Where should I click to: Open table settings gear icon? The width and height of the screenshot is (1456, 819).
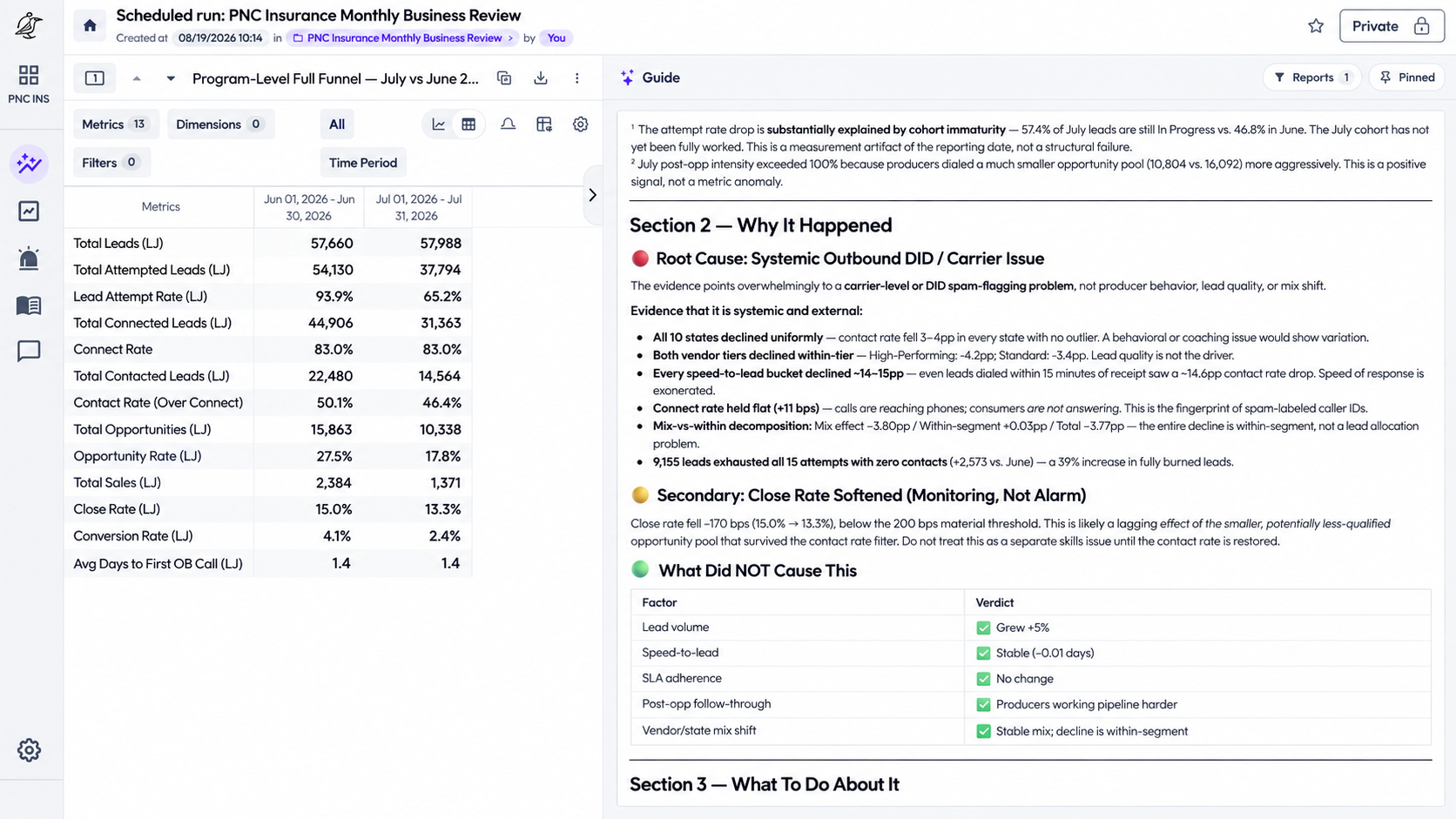[580, 124]
